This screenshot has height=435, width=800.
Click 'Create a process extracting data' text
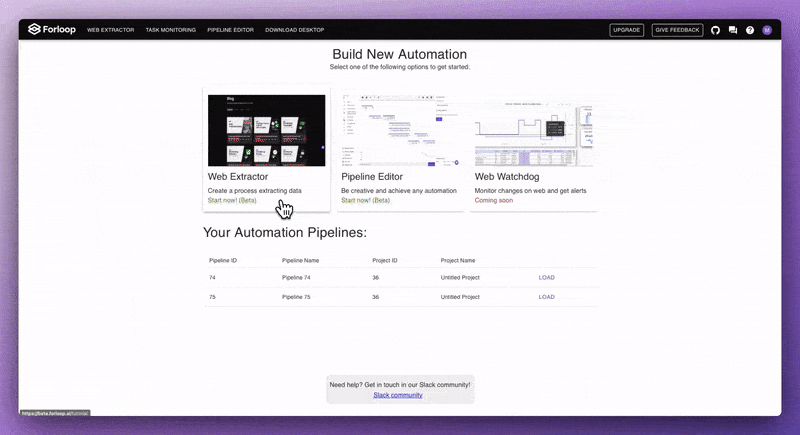pos(255,191)
